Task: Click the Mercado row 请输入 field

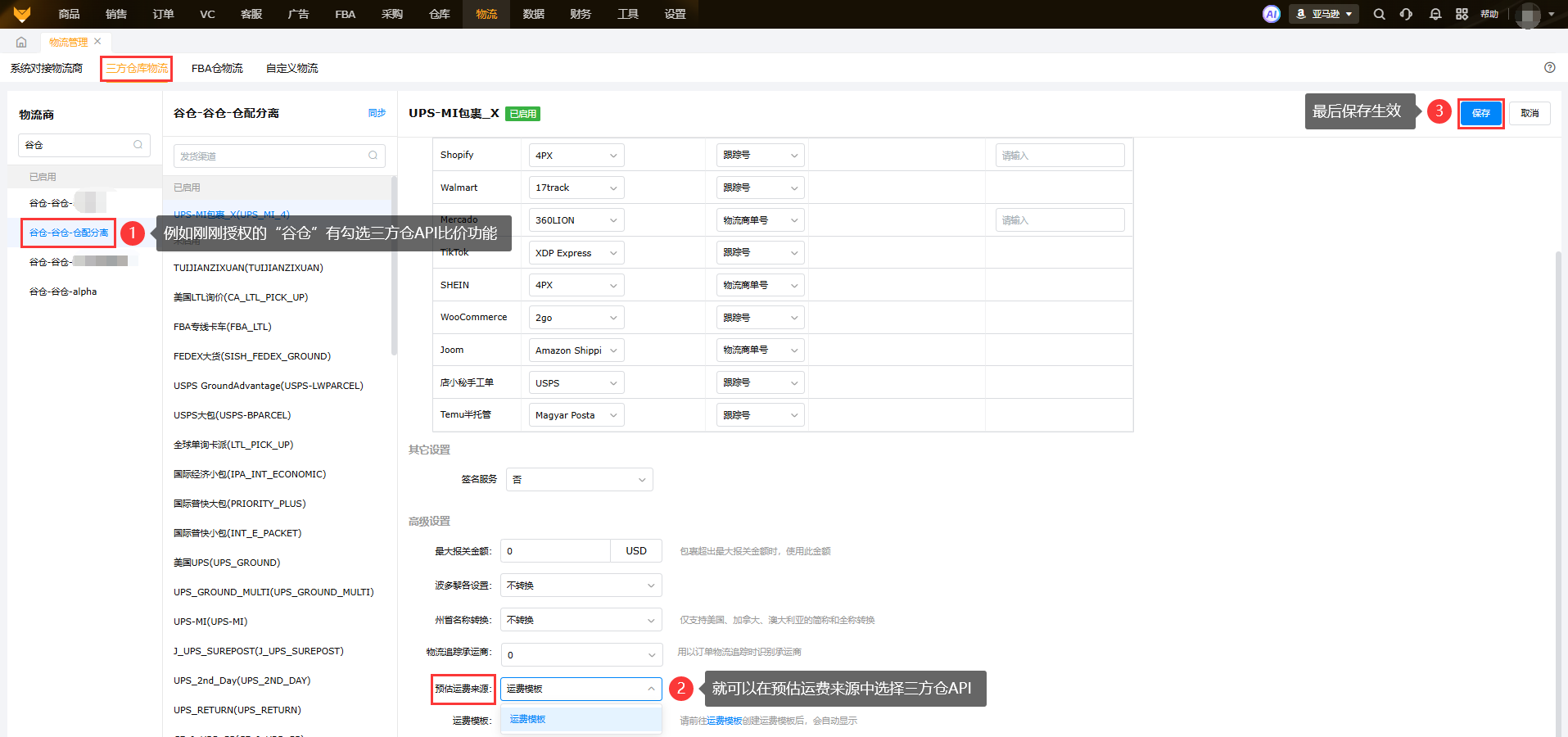Action: coord(1060,220)
